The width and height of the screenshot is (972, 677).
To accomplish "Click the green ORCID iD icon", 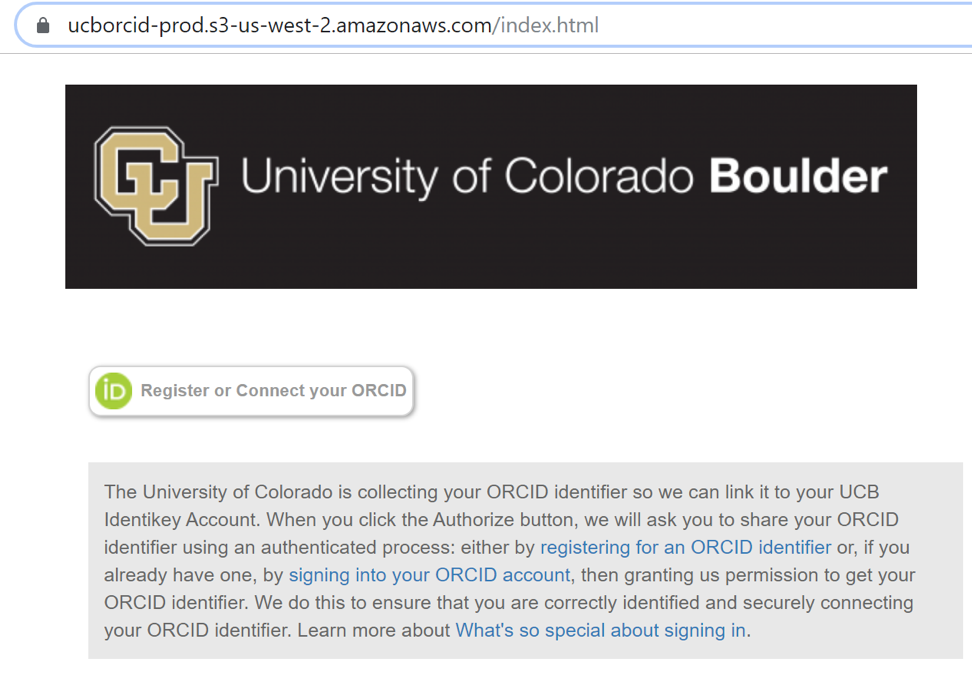I will 113,391.
